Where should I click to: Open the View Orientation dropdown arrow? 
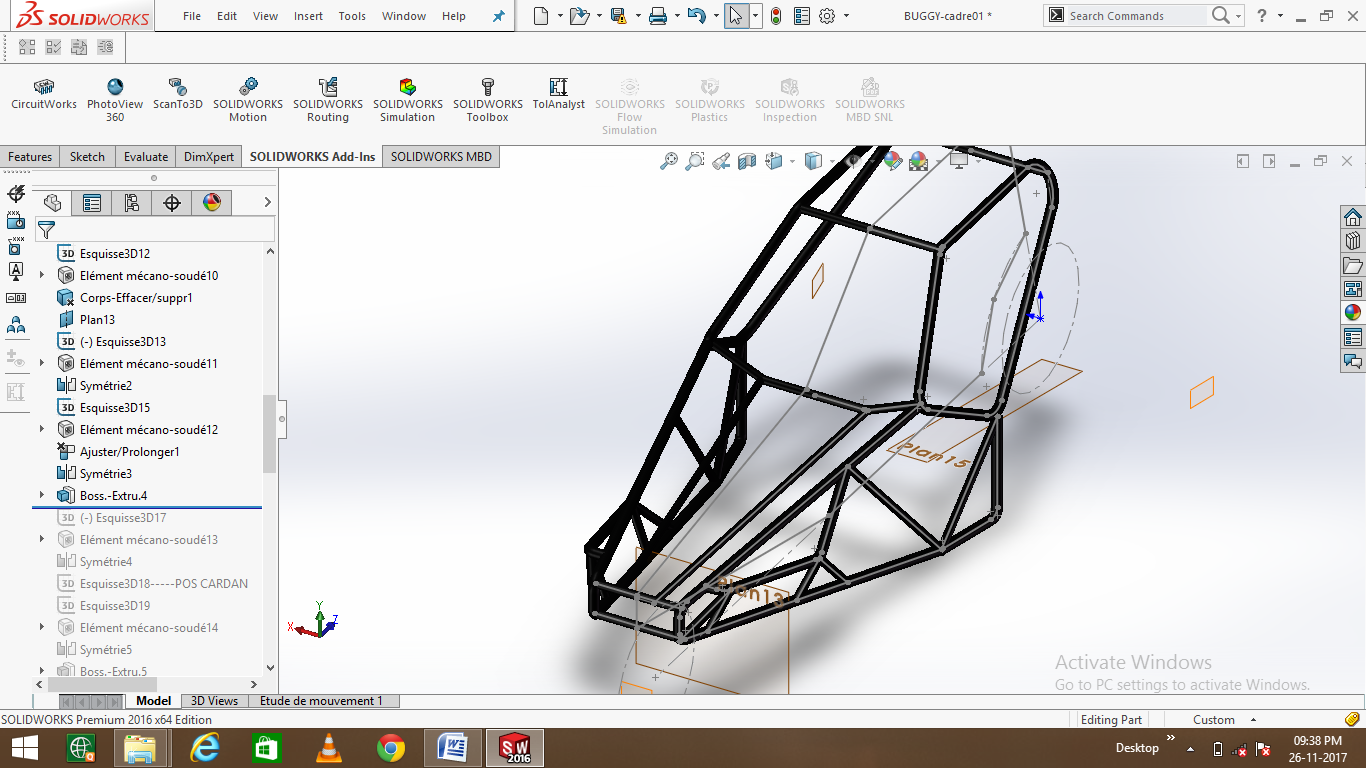click(x=791, y=160)
